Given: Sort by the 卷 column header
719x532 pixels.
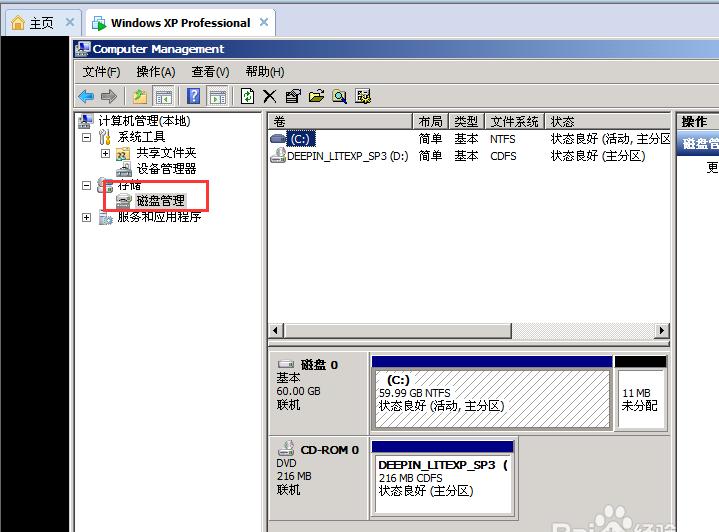Looking at the screenshot, I should pos(340,122).
